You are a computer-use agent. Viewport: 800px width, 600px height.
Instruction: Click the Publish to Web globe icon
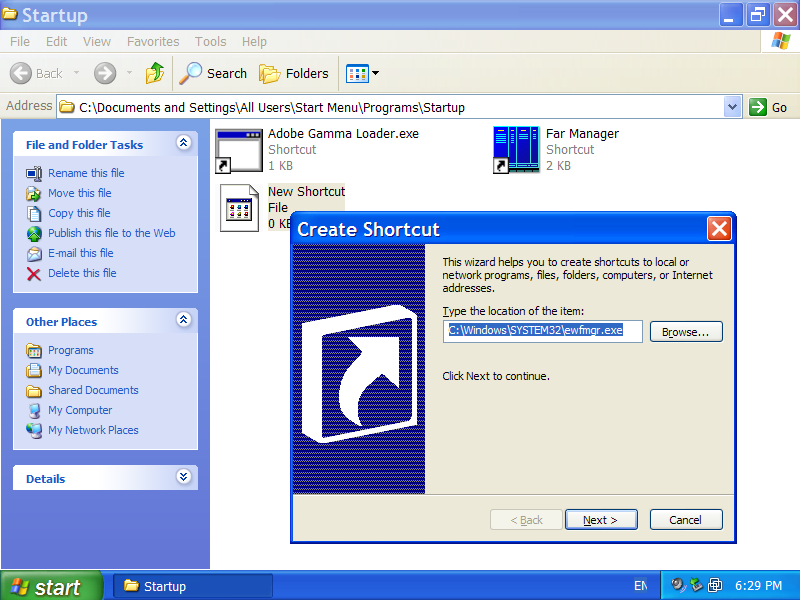34,234
